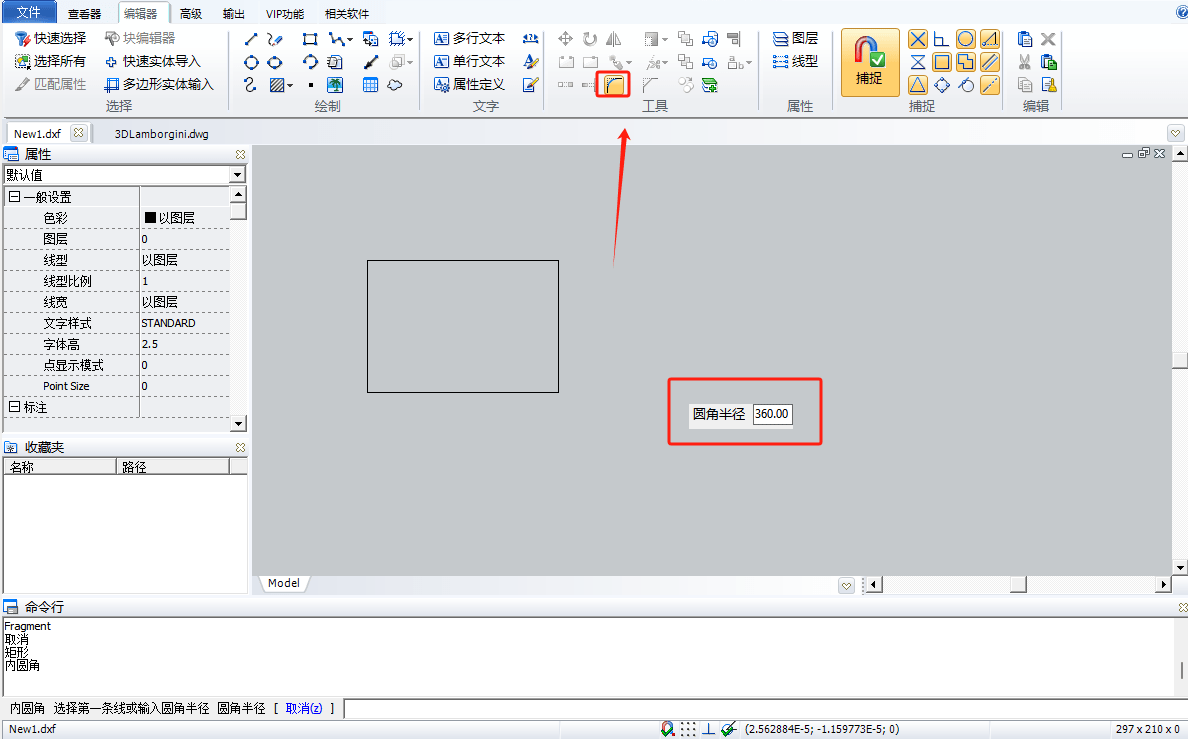Click the 多行文本 button
Image resolution: width=1188 pixels, height=739 pixels.
470,39
